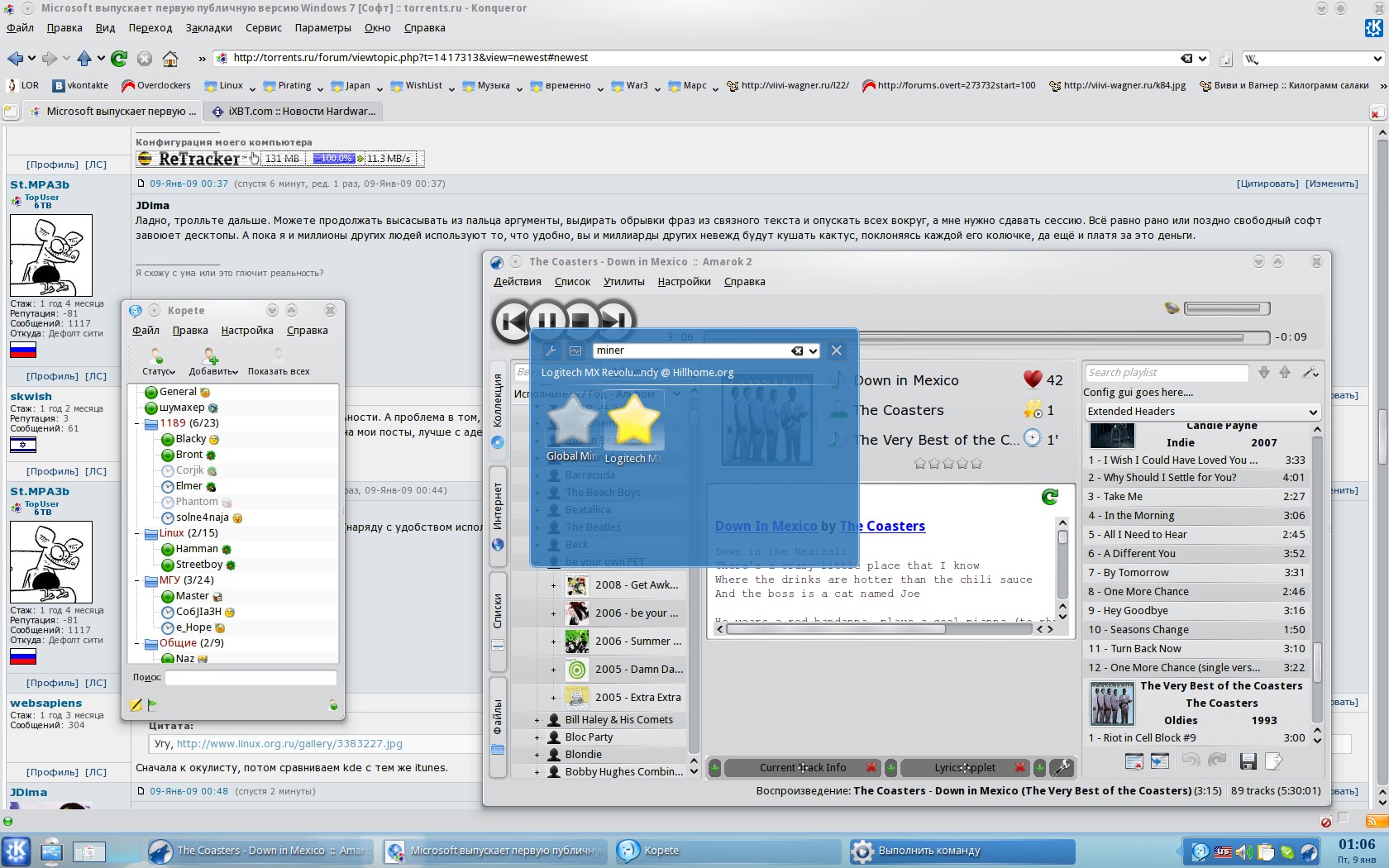The height and width of the screenshot is (868, 1389).
Task: Switch to the Интернет sidebar tab
Action: tap(498, 515)
